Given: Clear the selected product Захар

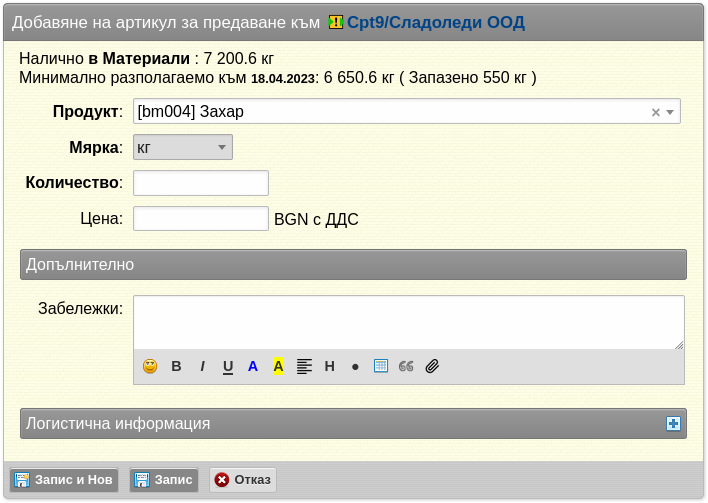Looking at the screenshot, I should 656,112.
